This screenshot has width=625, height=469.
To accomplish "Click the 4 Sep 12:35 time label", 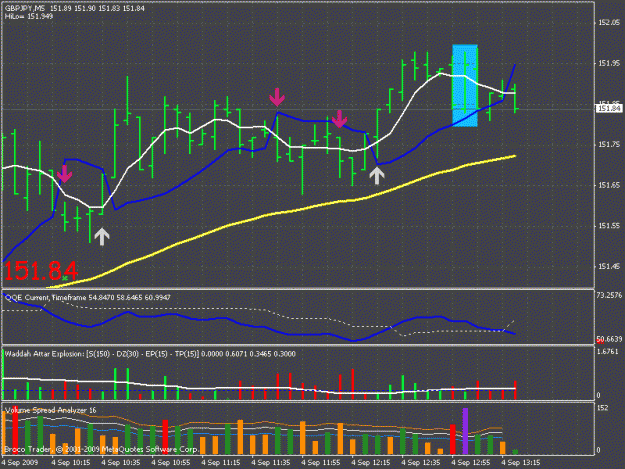I will [x=421, y=463].
